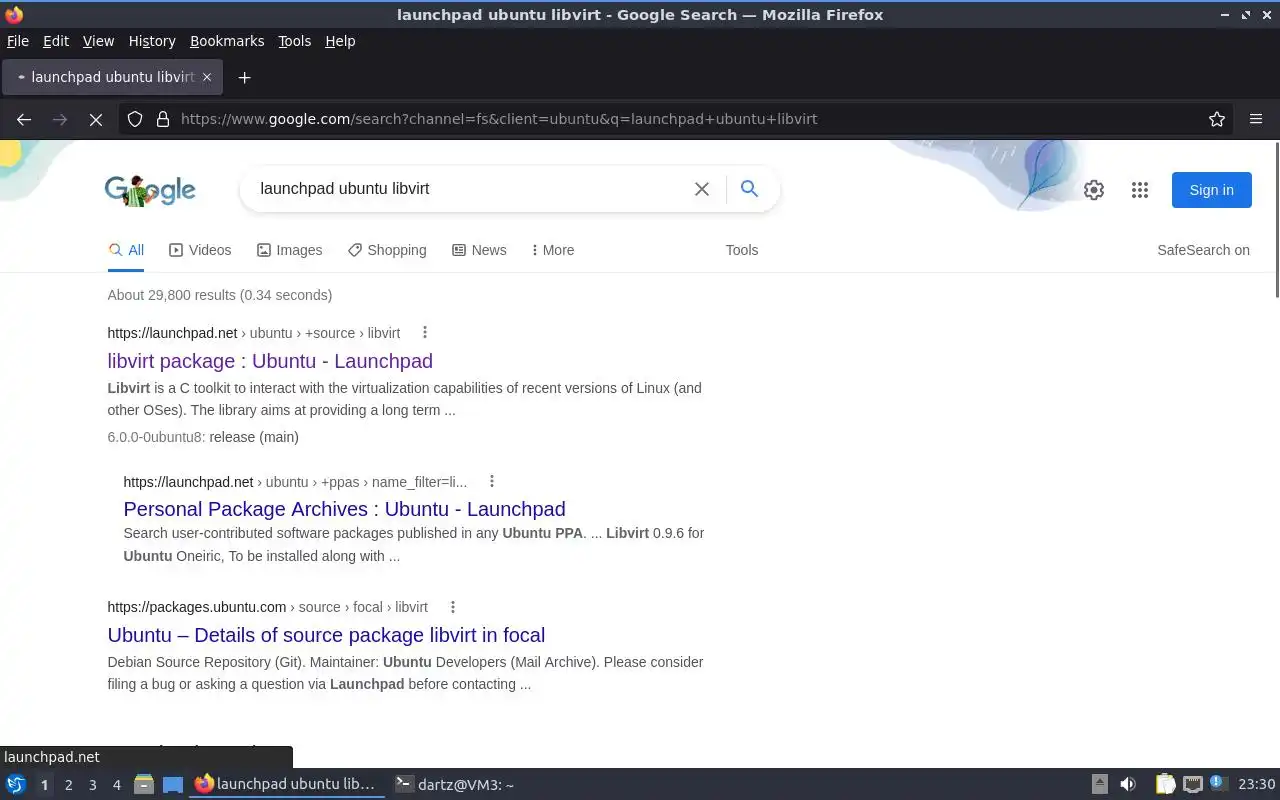Open a new tab with plus button

coord(244,77)
